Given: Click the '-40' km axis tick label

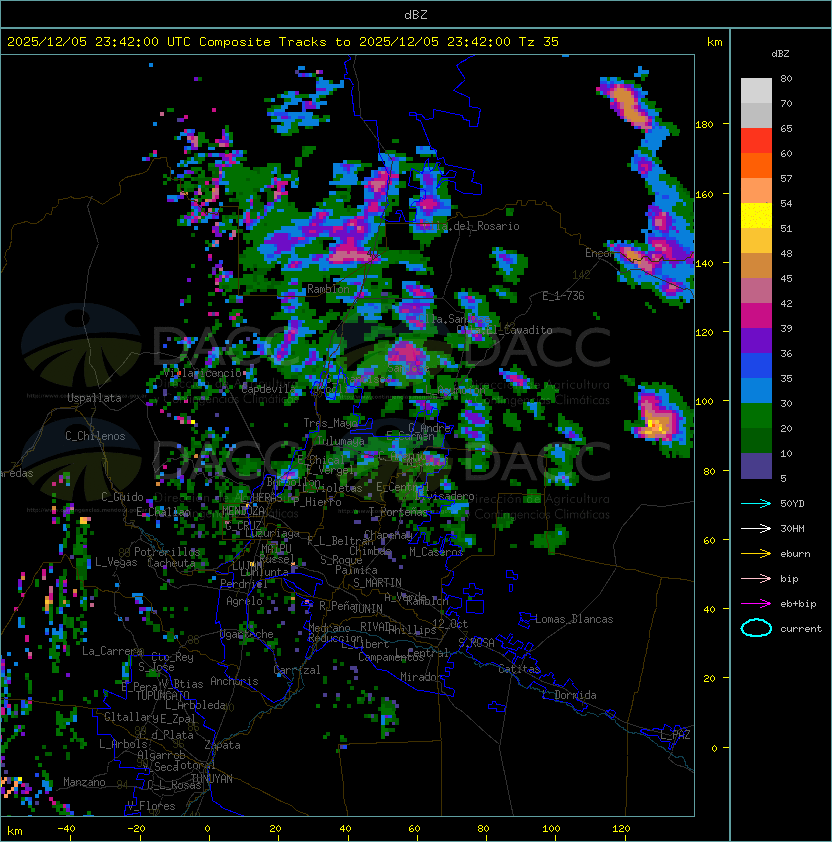Looking at the screenshot, I should tap(66, 829).
